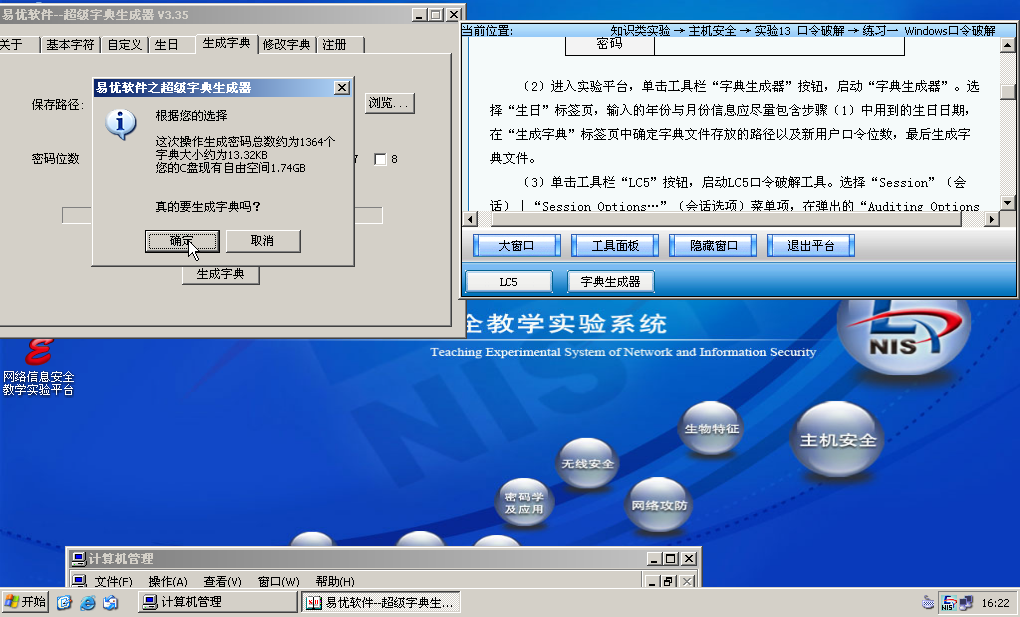1020x617 pixels.
Task: Open the 网络信息安全教学实验平台 desktop icon
Action: [x=38, y=368]
